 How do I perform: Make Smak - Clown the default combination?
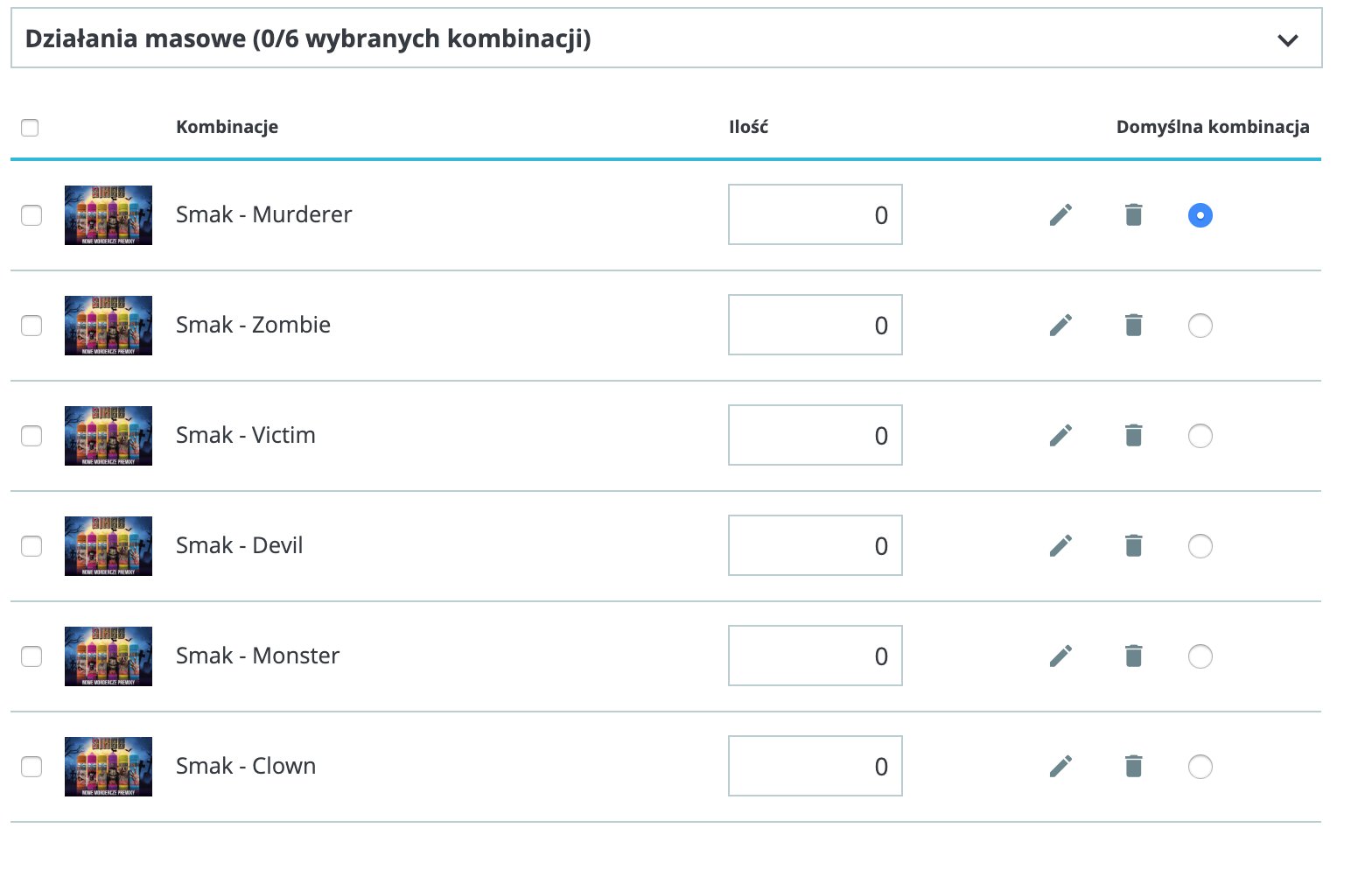(x=1200, y=767)
